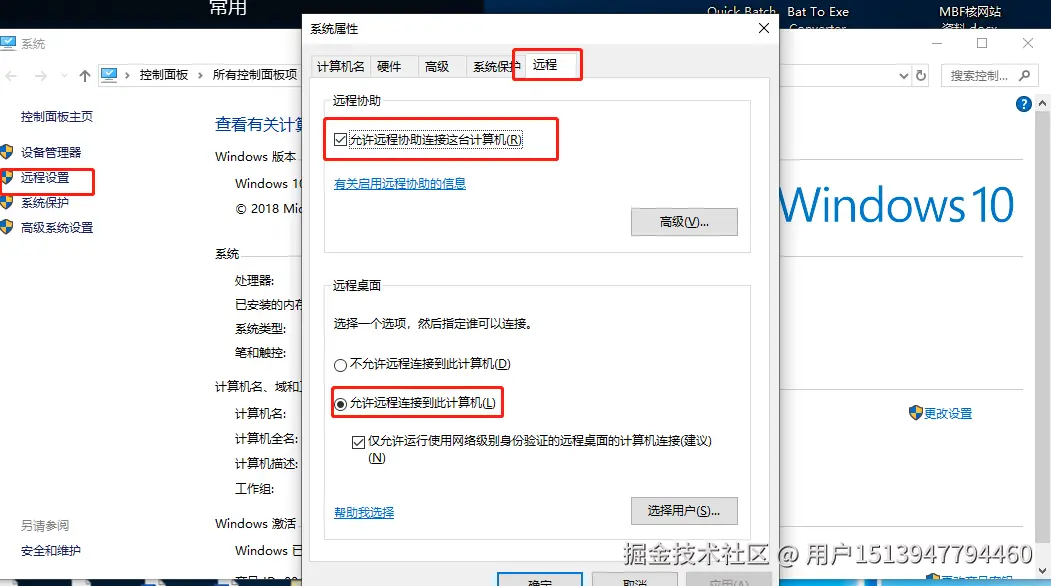Select the 远程 tab
This screenshot has width=1051, height=586.
(545, 64)
